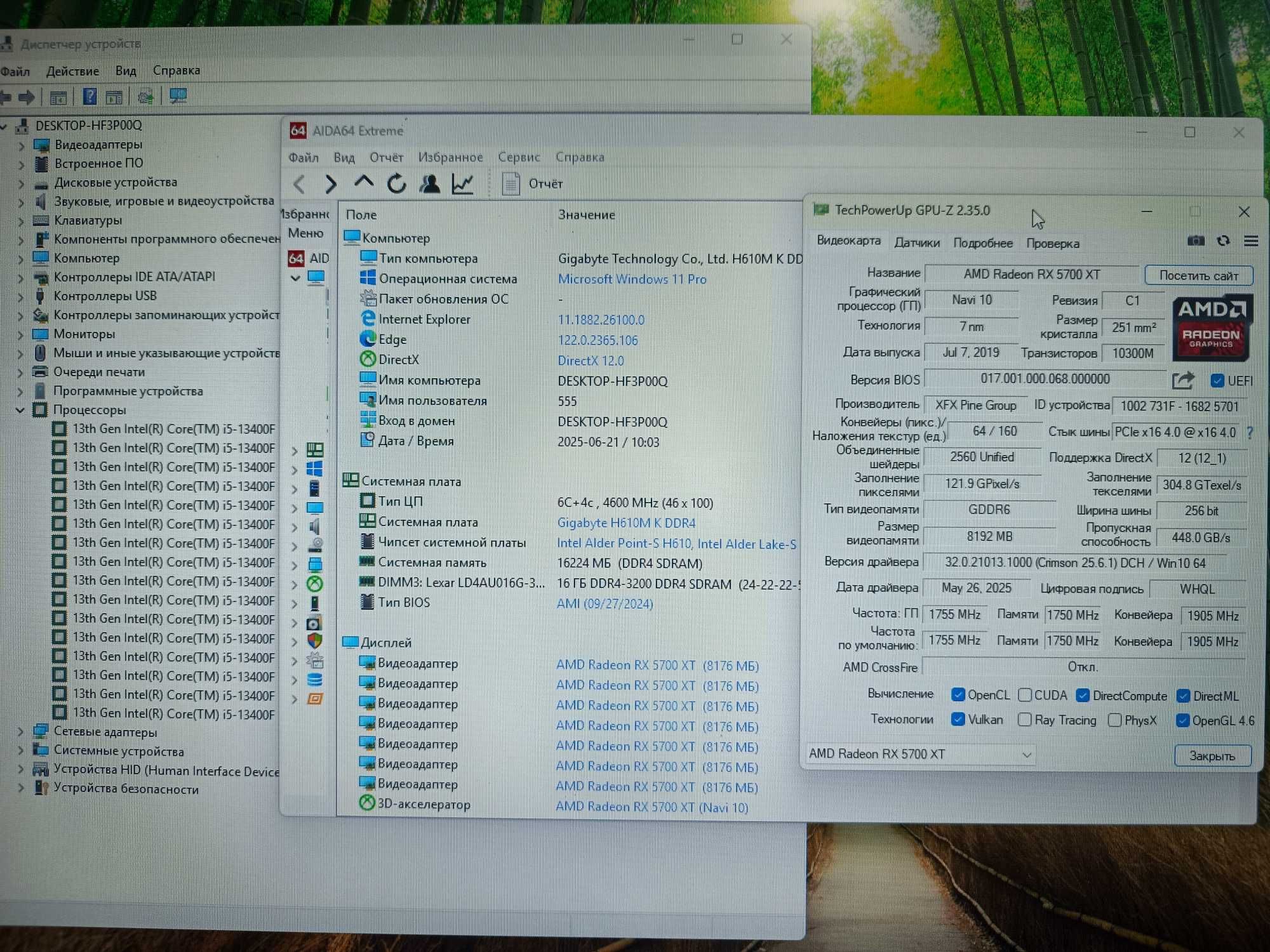Collapse computer node in AIDA64 sidebar
The width and height of the screenshot is (1270, 952).
pyautogui.click(x=295, y=278)
